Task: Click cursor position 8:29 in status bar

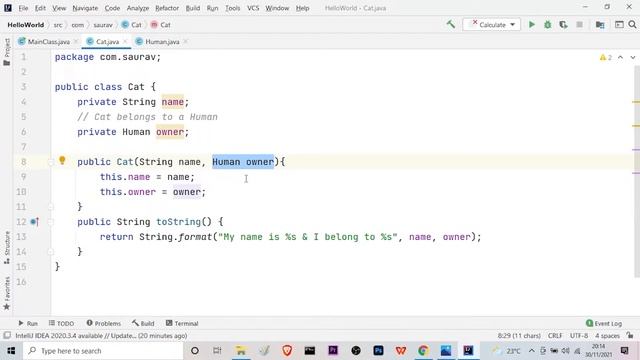Action: (x=519, y=336)
